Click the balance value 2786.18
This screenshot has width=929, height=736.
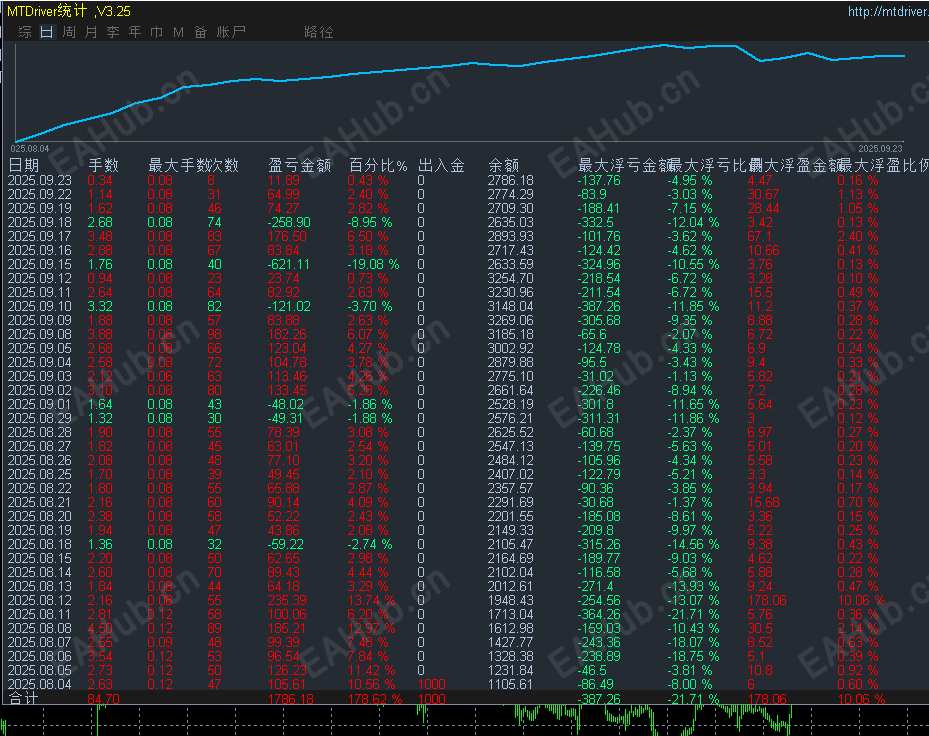coord(511,180)
